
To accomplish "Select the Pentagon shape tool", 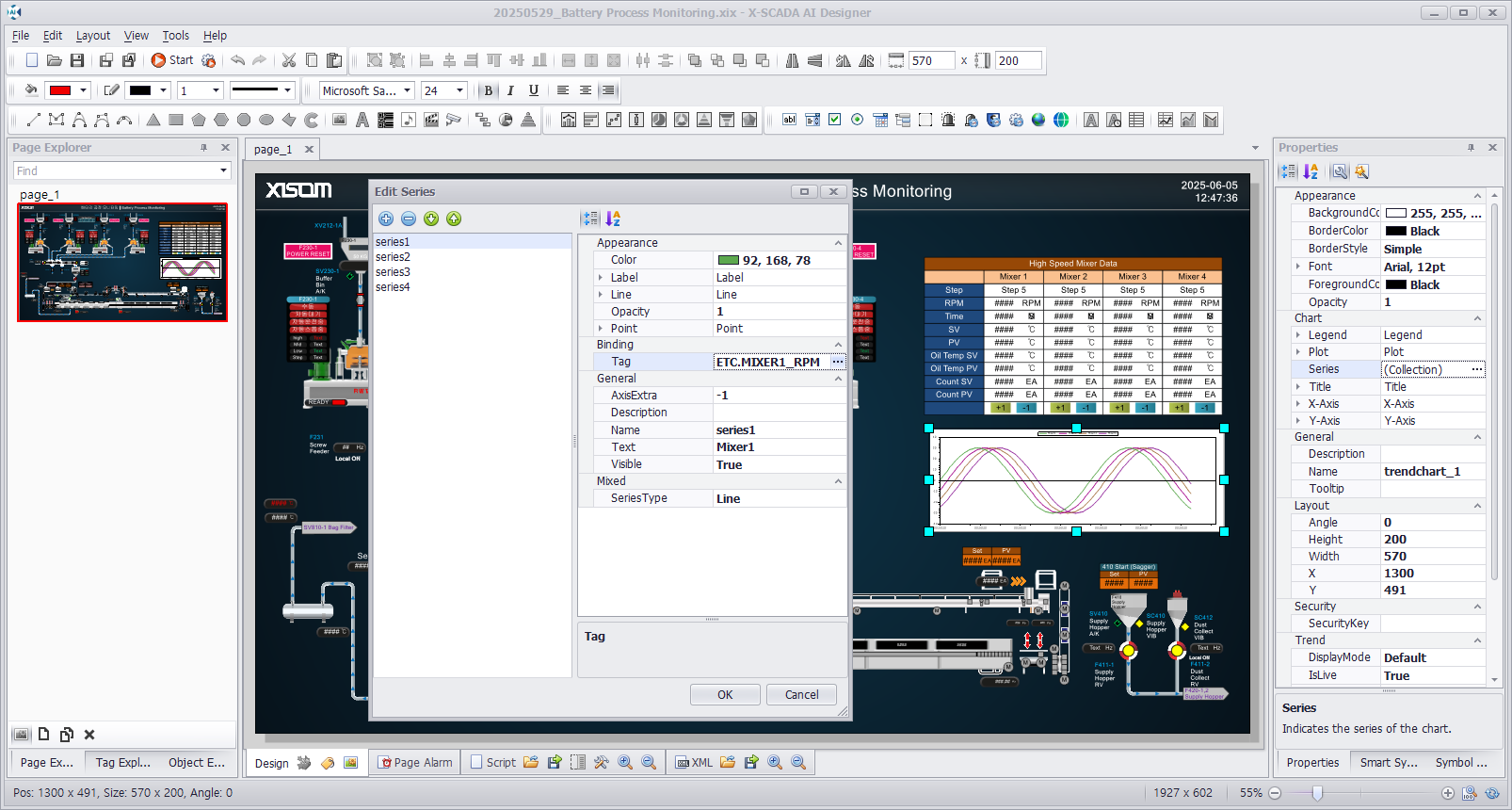I will click(199, 120).
